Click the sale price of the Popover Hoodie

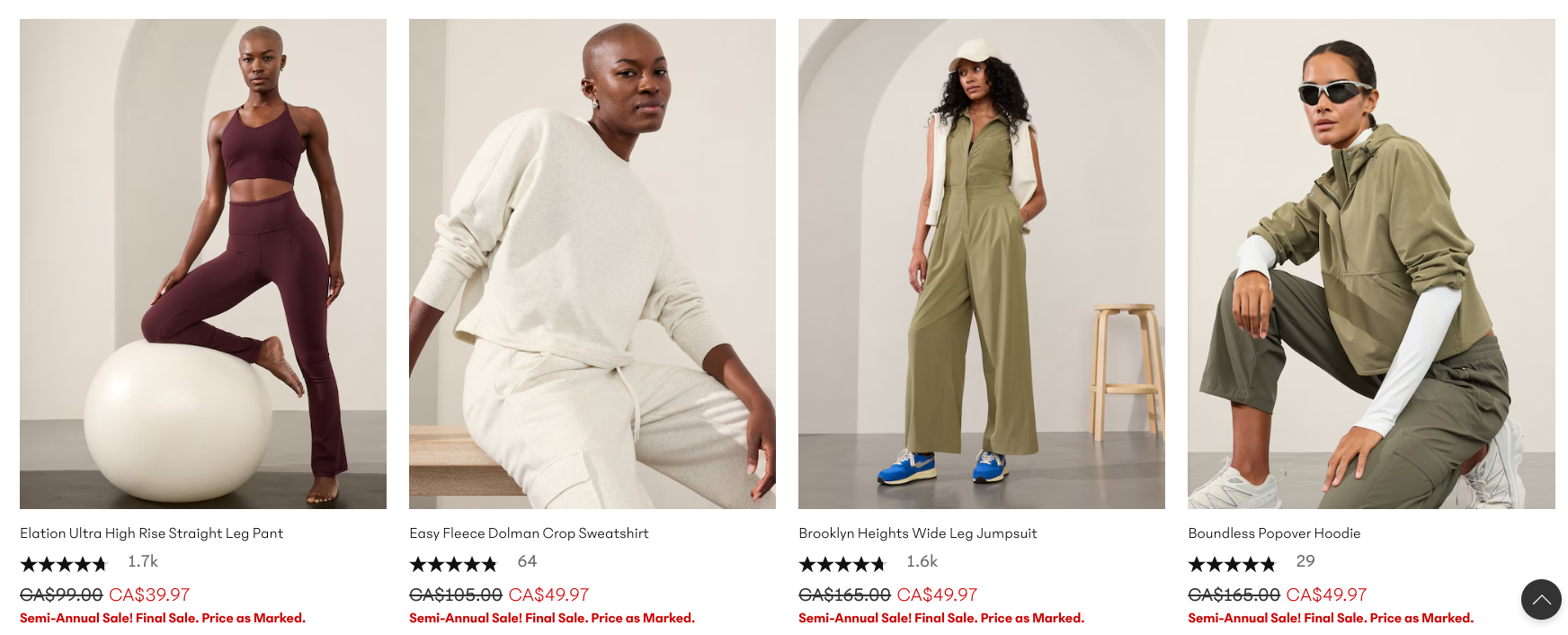1326,595
